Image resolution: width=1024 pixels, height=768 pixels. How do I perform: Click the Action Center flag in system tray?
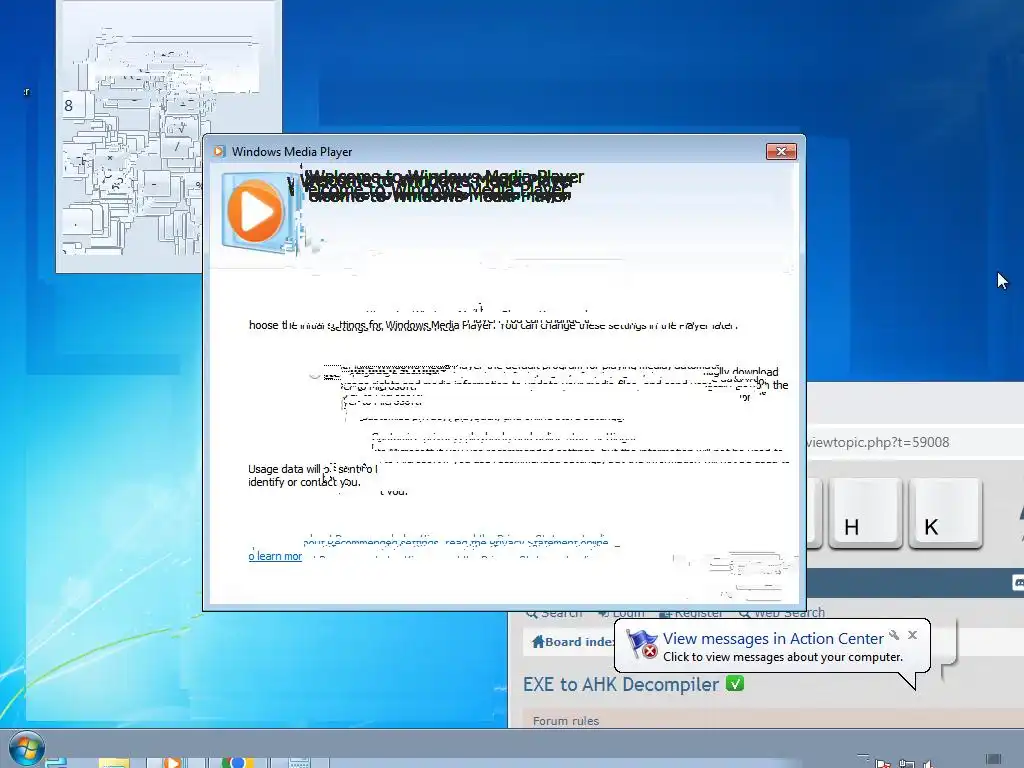(883, 763)
